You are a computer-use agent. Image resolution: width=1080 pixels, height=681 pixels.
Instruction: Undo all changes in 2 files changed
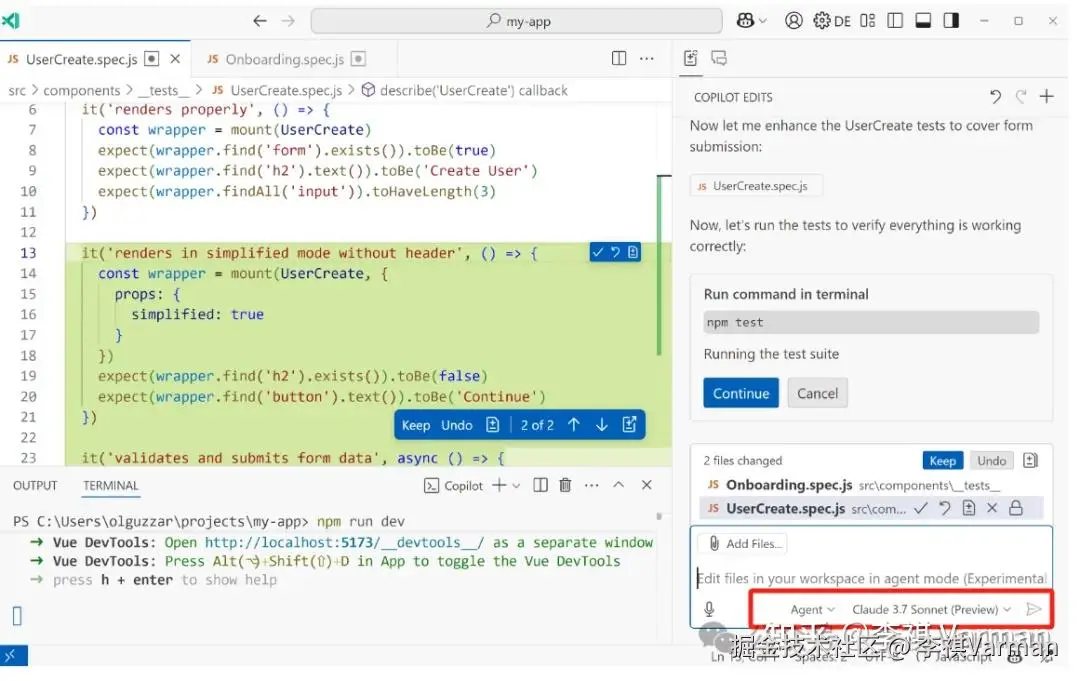coord(991,461)
